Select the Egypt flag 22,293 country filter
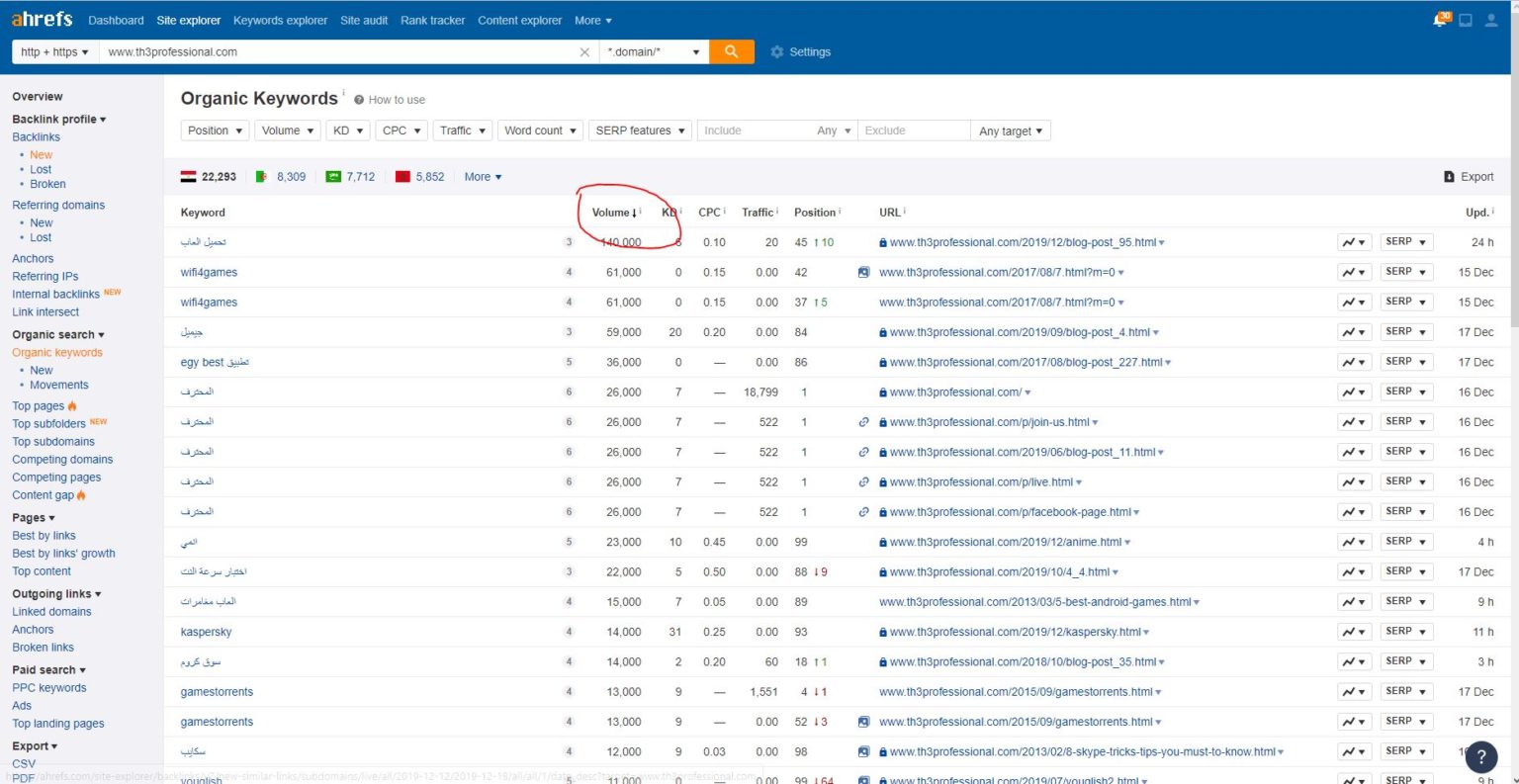The width and height of the screenshot is (1519, 784). pyautogui.click(x=209, y=177)
